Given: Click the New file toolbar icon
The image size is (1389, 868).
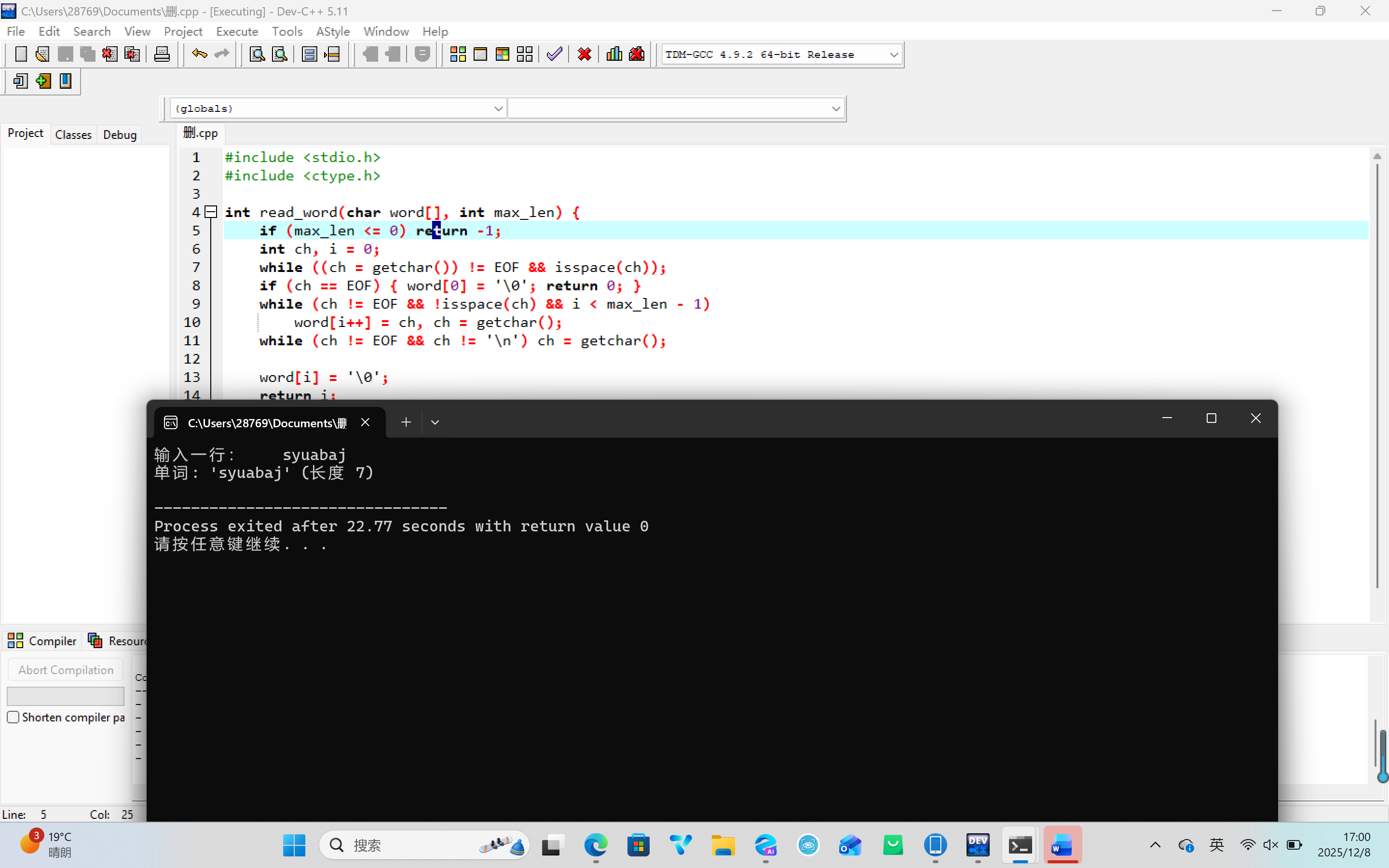Looking at the screenshot, I should click(x=21, y=54).
